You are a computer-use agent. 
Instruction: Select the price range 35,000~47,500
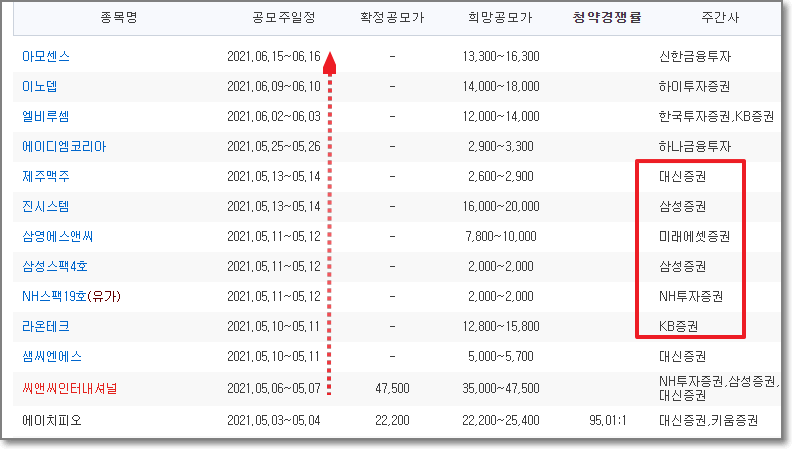501,388
